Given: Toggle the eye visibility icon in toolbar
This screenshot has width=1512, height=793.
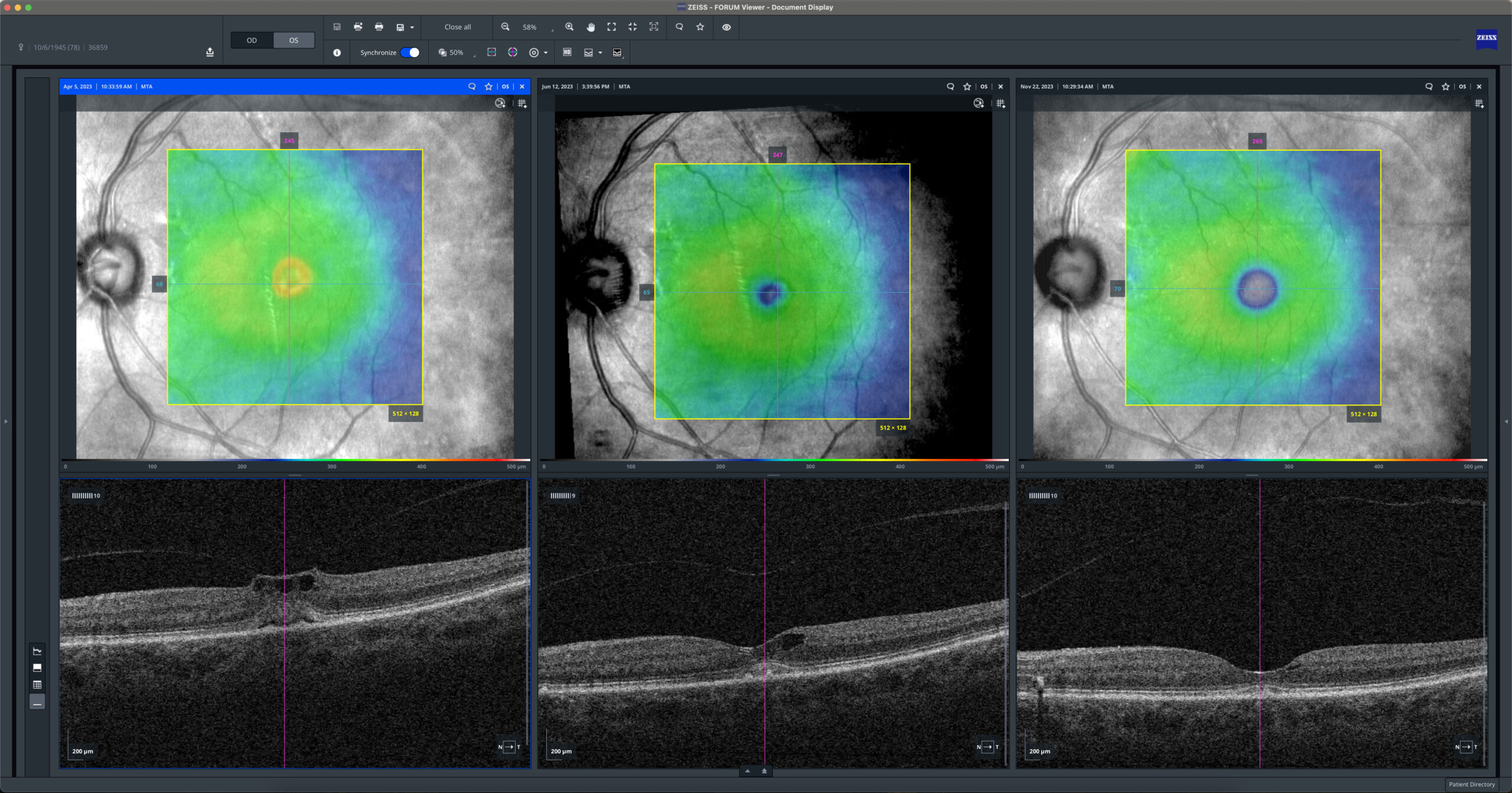Looking at the screenshot, I should 726,27.
